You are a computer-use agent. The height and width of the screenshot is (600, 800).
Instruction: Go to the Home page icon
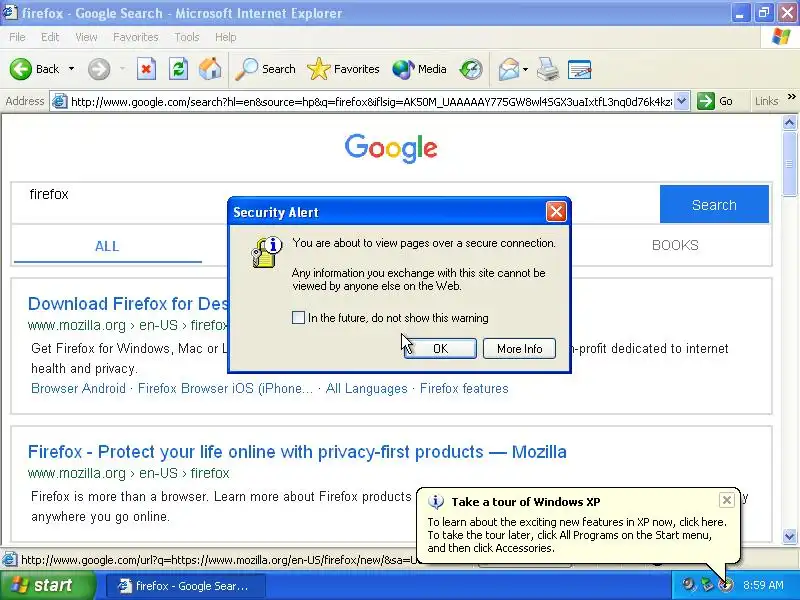pyautogui.click(x=210, y=69)
